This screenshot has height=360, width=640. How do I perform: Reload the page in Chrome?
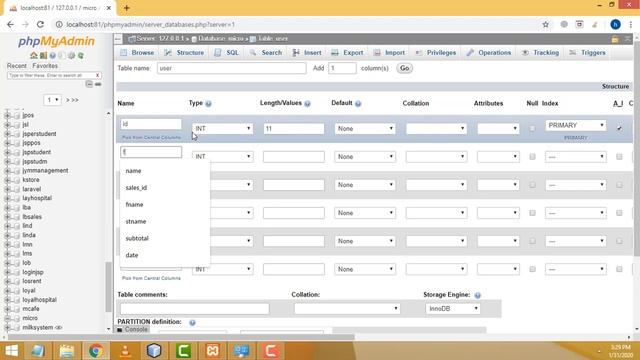coord(40,24)
